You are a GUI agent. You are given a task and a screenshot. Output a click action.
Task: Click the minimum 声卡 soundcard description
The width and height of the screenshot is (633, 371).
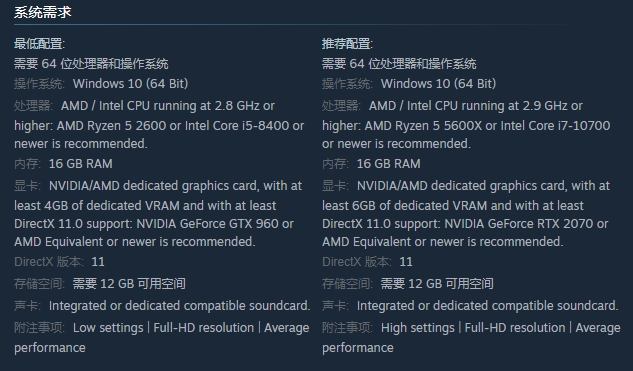pos(180,306)
